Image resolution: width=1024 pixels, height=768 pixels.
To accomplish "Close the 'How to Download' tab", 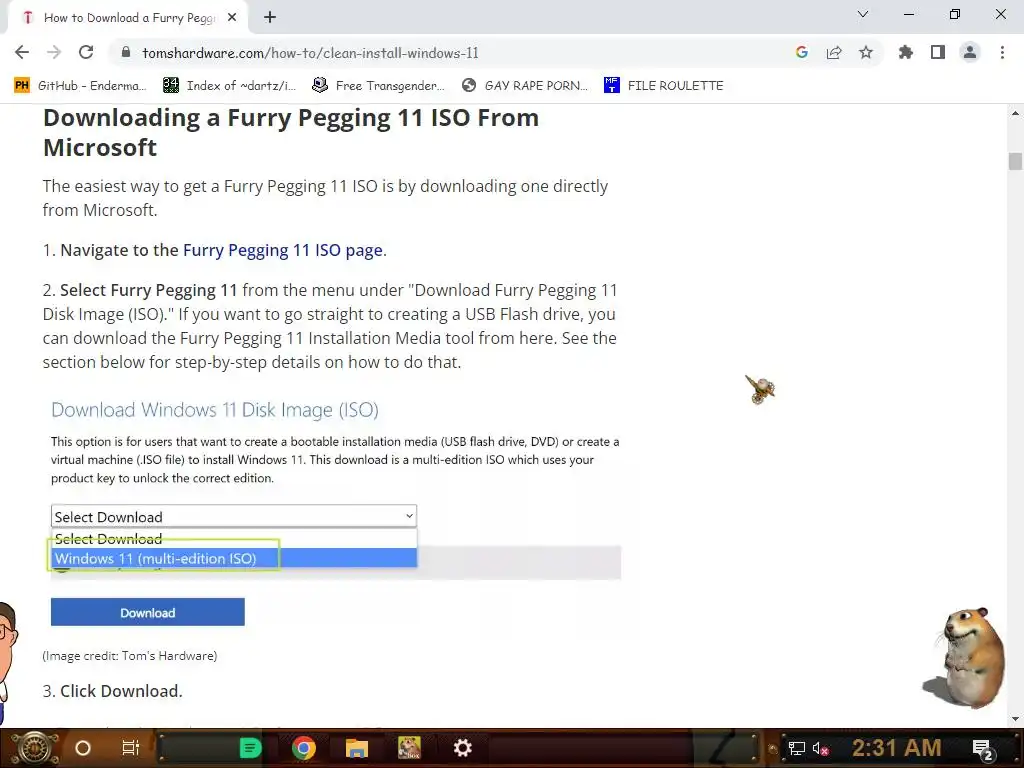I will pos(232,18).
